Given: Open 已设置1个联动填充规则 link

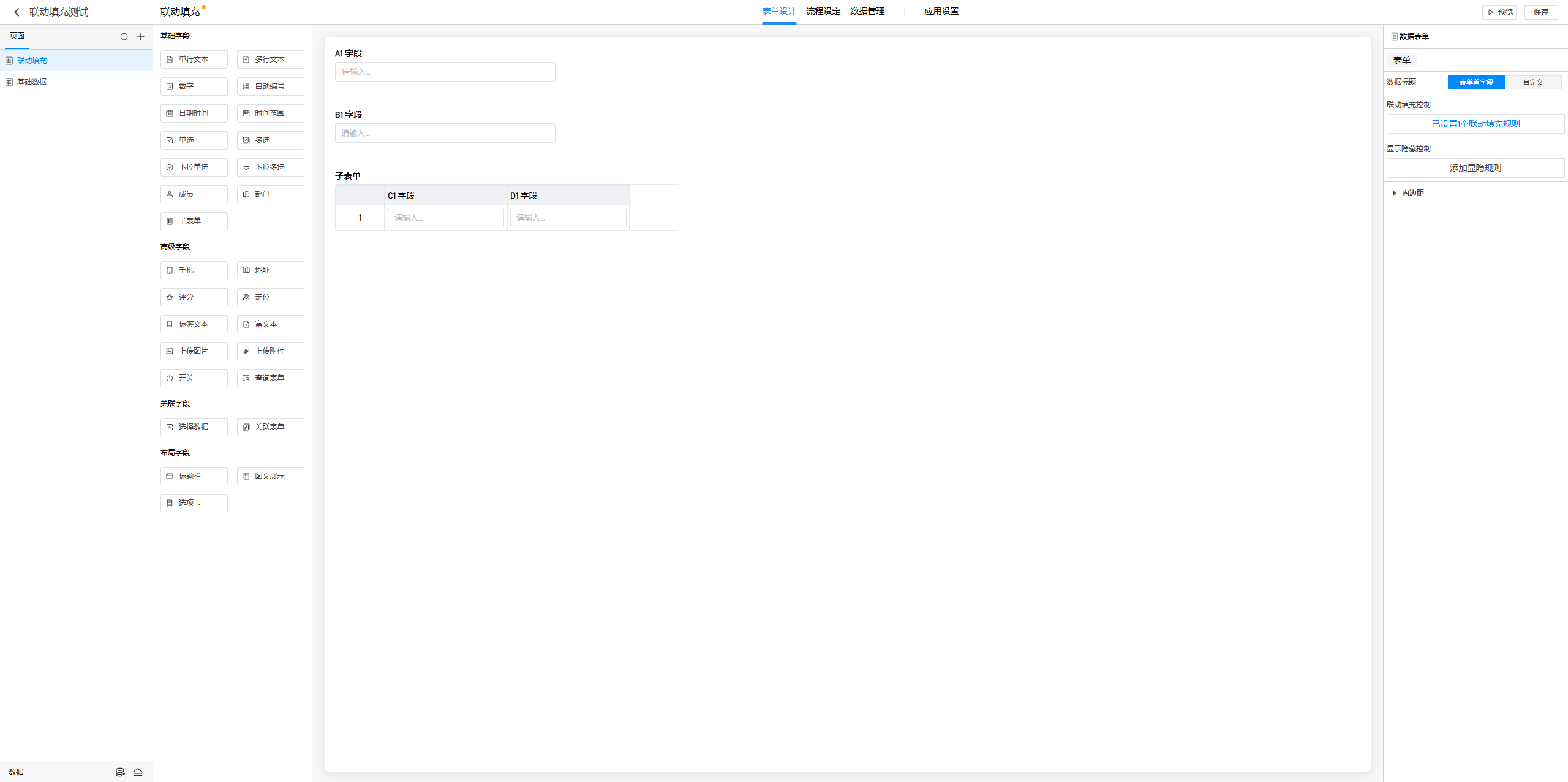Looking at the screenshot, I should click(1475, 124).
